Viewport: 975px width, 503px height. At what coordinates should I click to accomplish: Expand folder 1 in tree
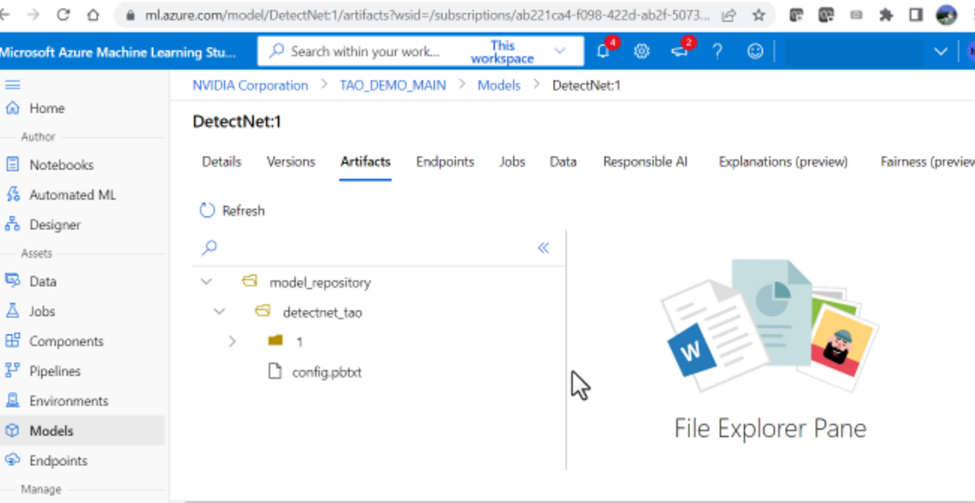(233, 341)
